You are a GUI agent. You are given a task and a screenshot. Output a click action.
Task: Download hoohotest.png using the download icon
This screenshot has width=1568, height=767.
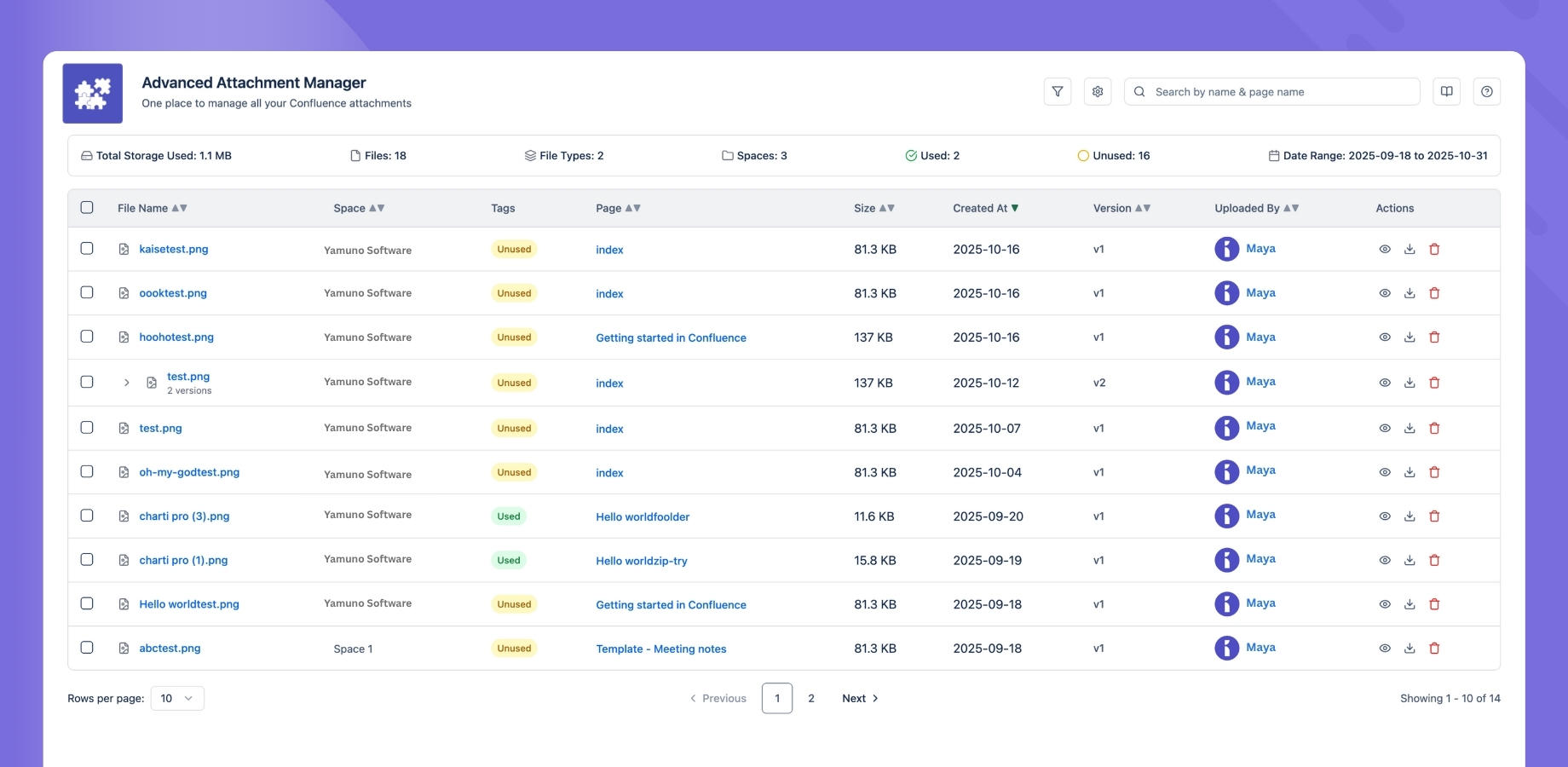1409,337
